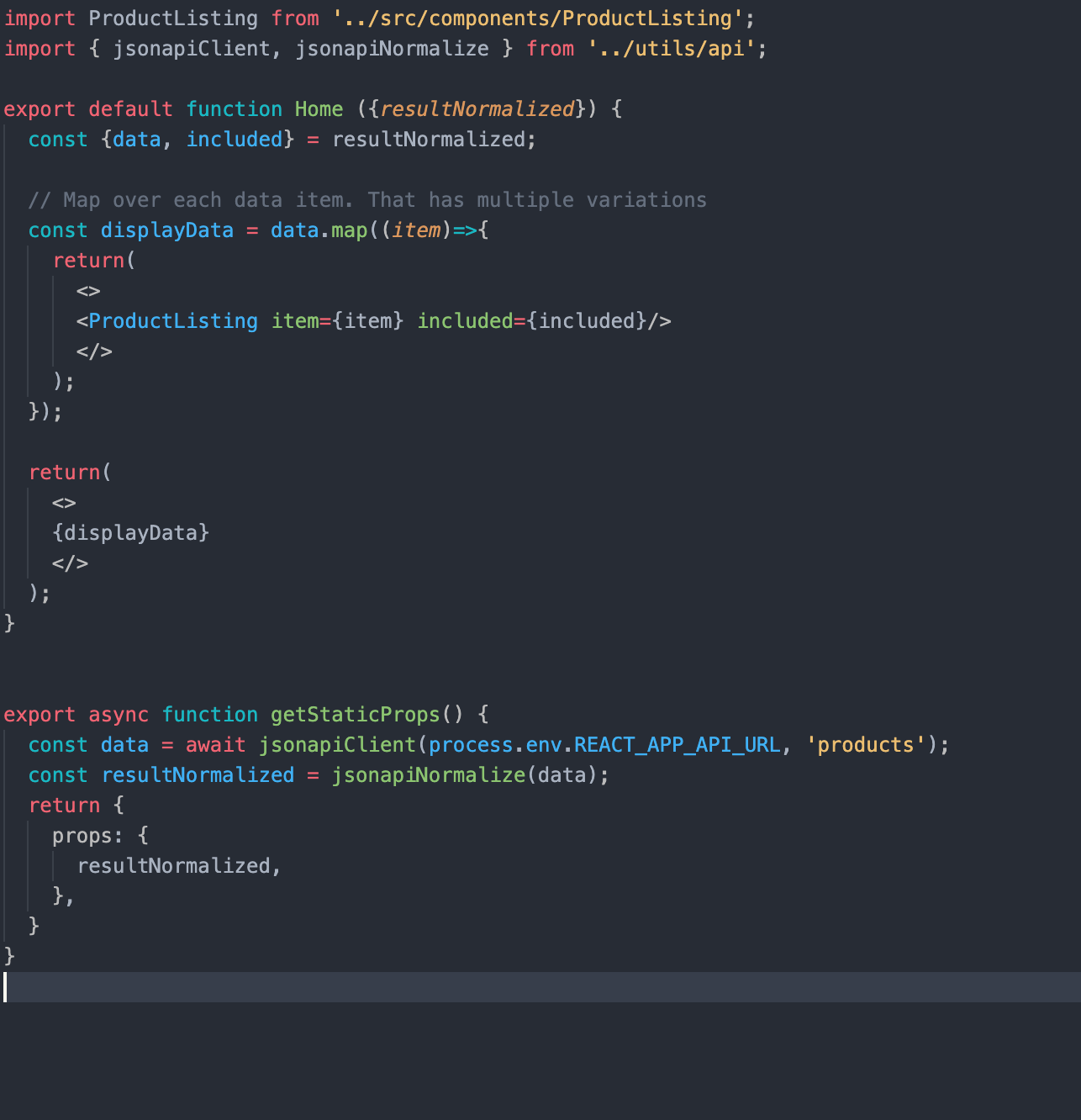
Task: Select the displayData expression in JSX
Action: [x=131, y=532]
